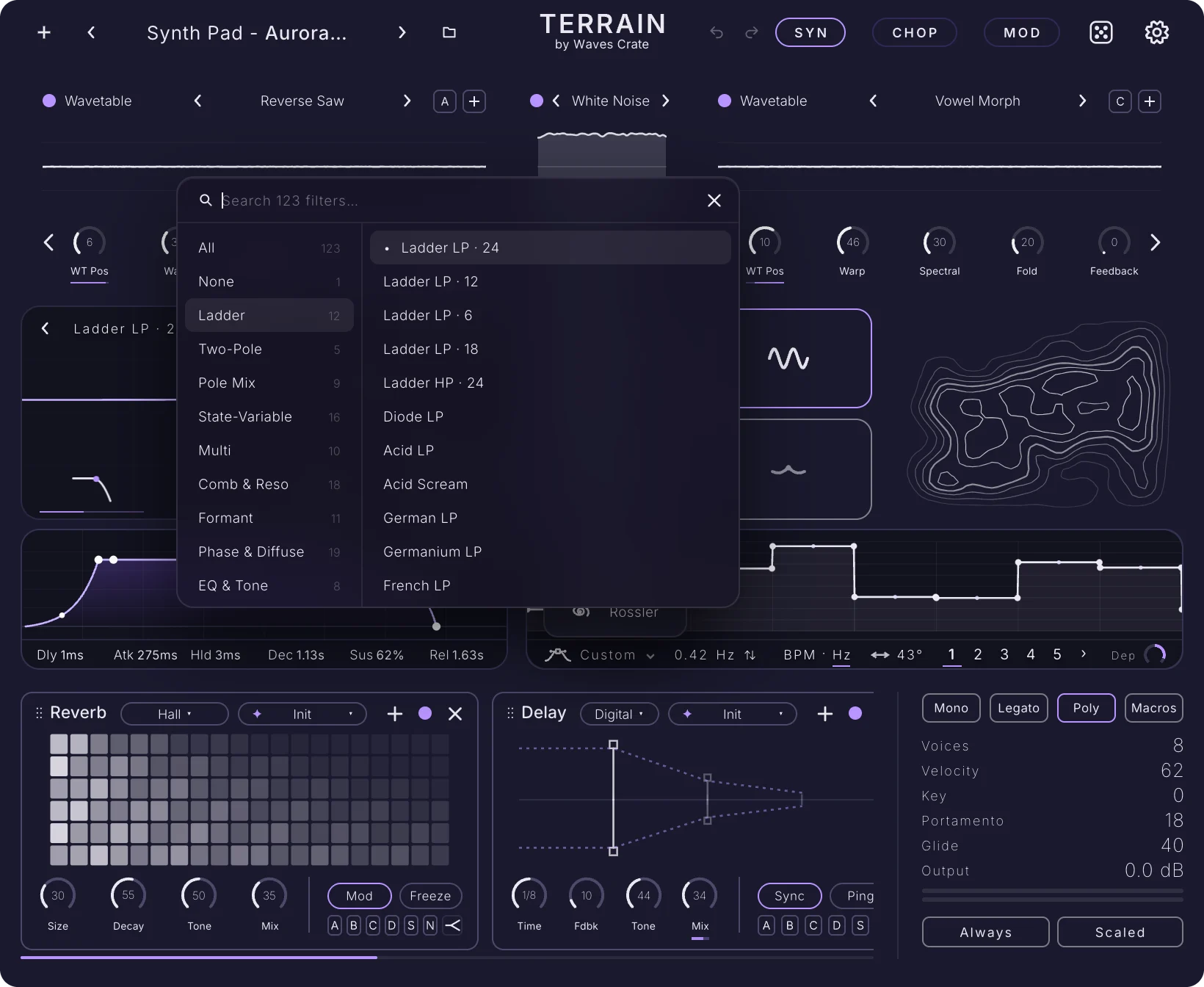Viewport: 1204px width, 987px height.
Task: Swap LFO rate direction arrows icon
Action: (750, 655)
